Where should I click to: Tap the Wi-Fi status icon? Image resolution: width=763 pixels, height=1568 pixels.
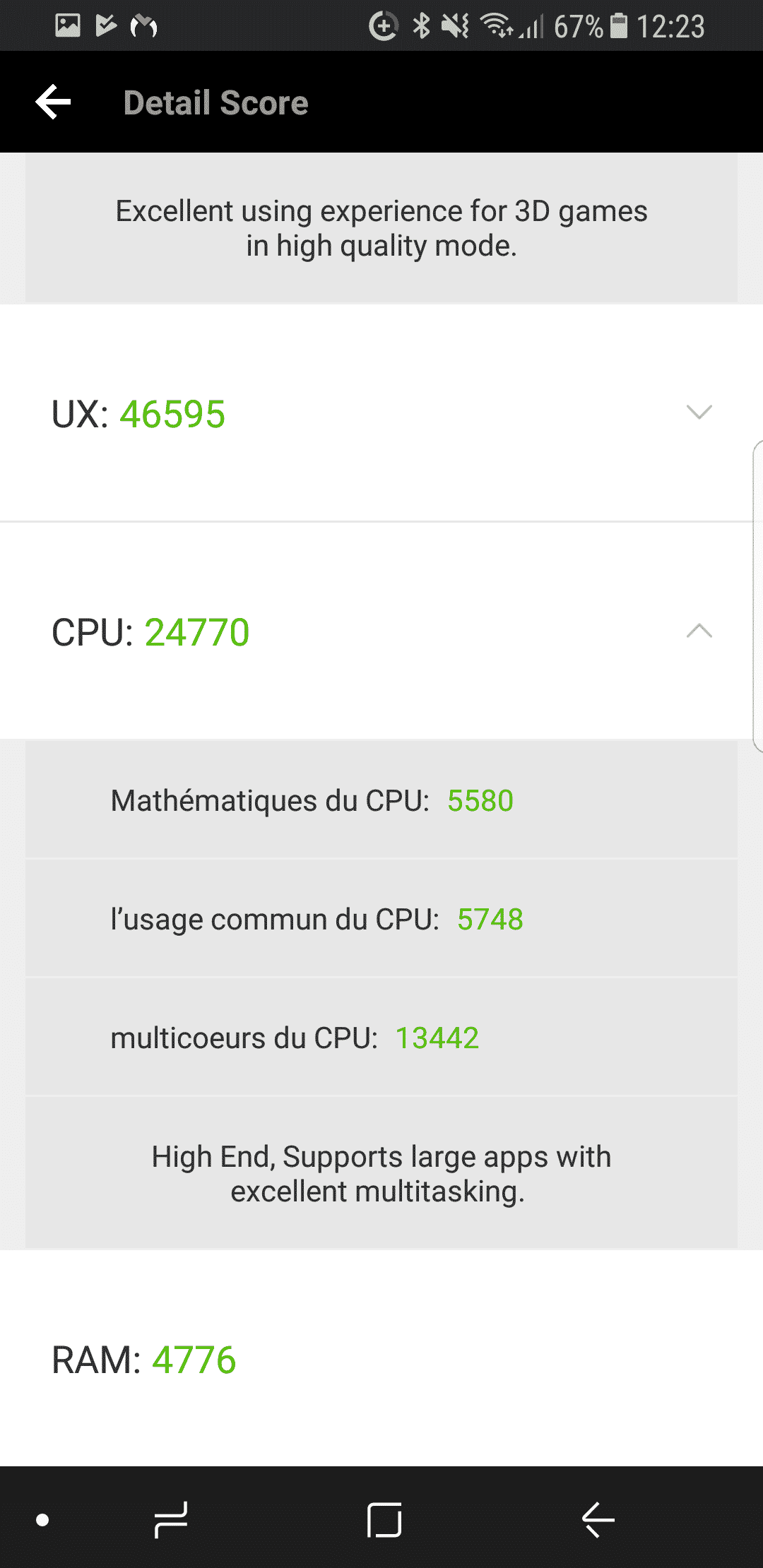coord(496,26)
